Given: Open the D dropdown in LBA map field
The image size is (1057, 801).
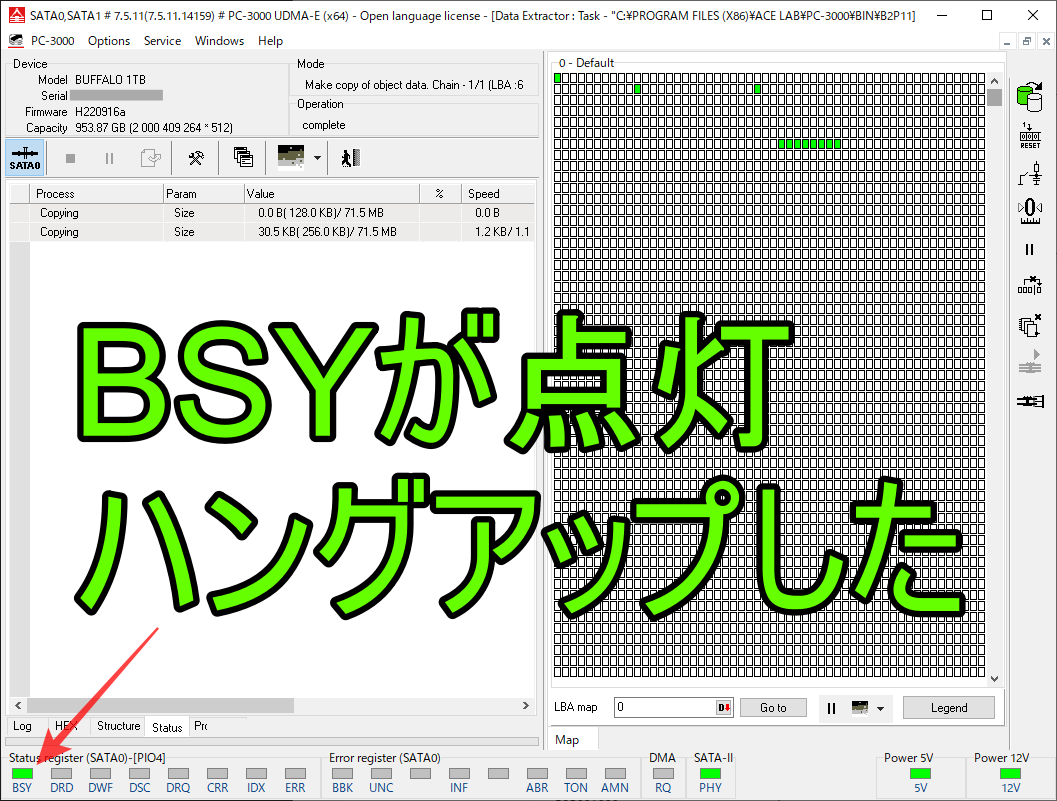Looking at the screenshot, I should (x=723, y=707).
